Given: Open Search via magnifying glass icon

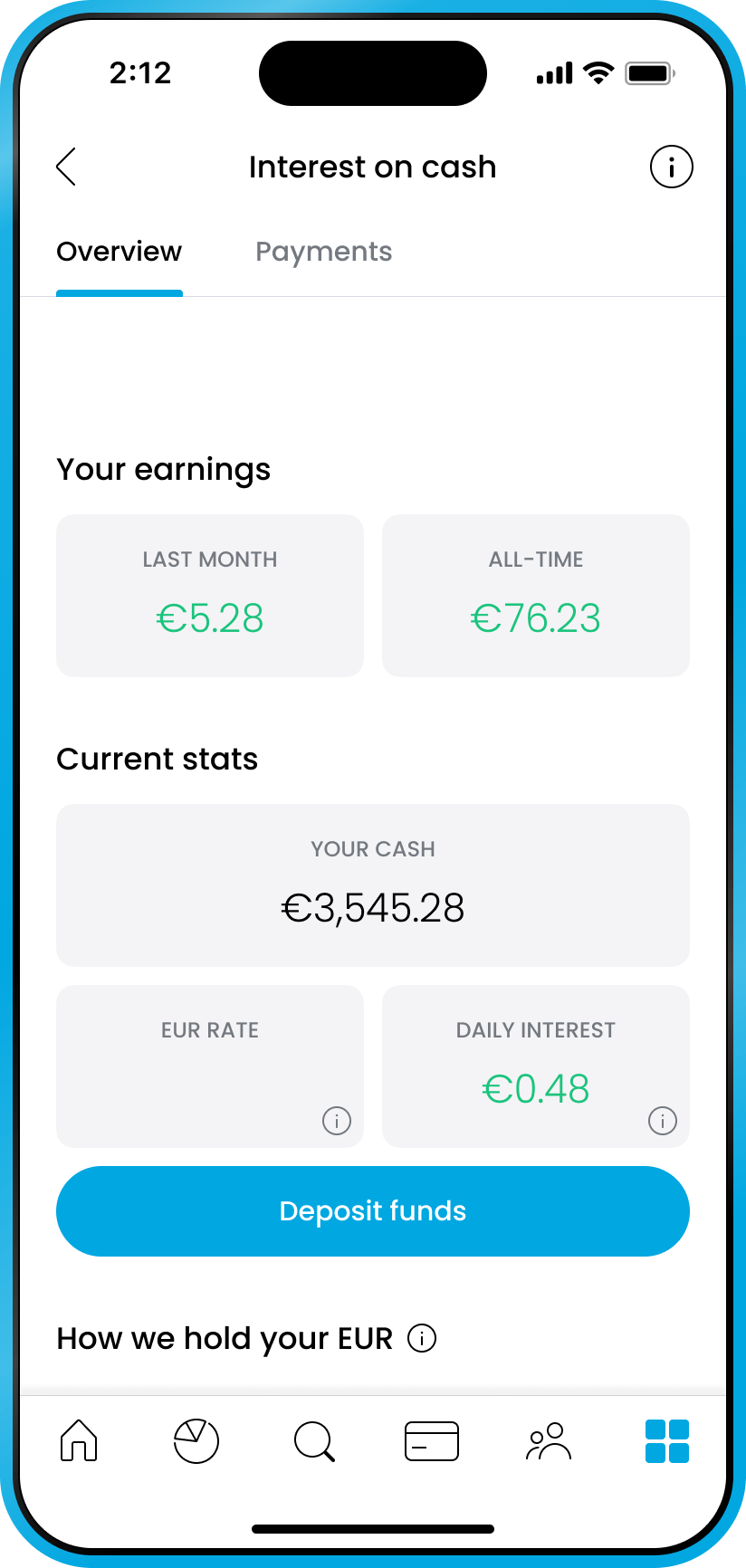Looking at the screenshot, I should coord(314,1440).
